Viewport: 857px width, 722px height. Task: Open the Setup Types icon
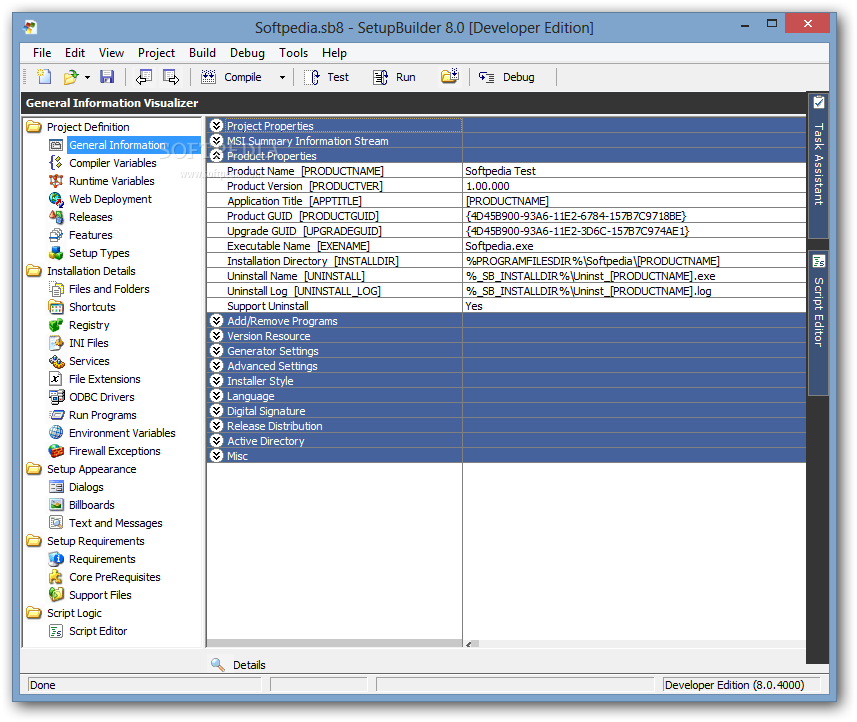click(x=56, y=253)
